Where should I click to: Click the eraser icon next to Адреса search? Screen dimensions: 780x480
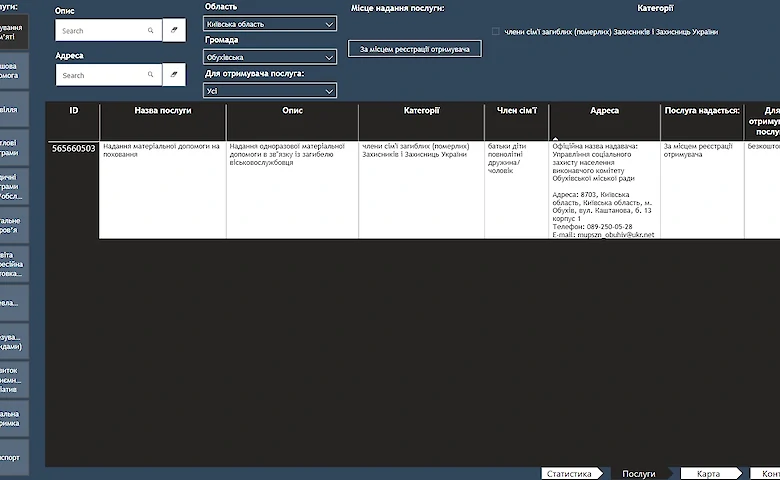(174, 75)
